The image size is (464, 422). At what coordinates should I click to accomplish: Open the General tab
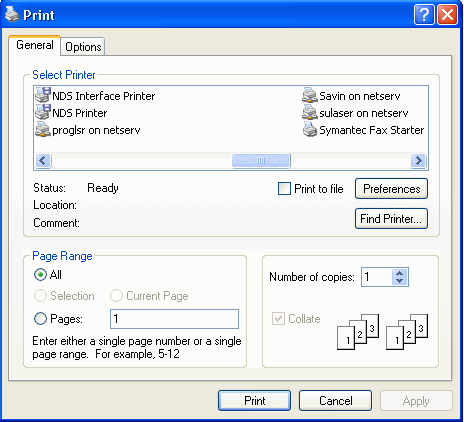click(x=35, y=45)
